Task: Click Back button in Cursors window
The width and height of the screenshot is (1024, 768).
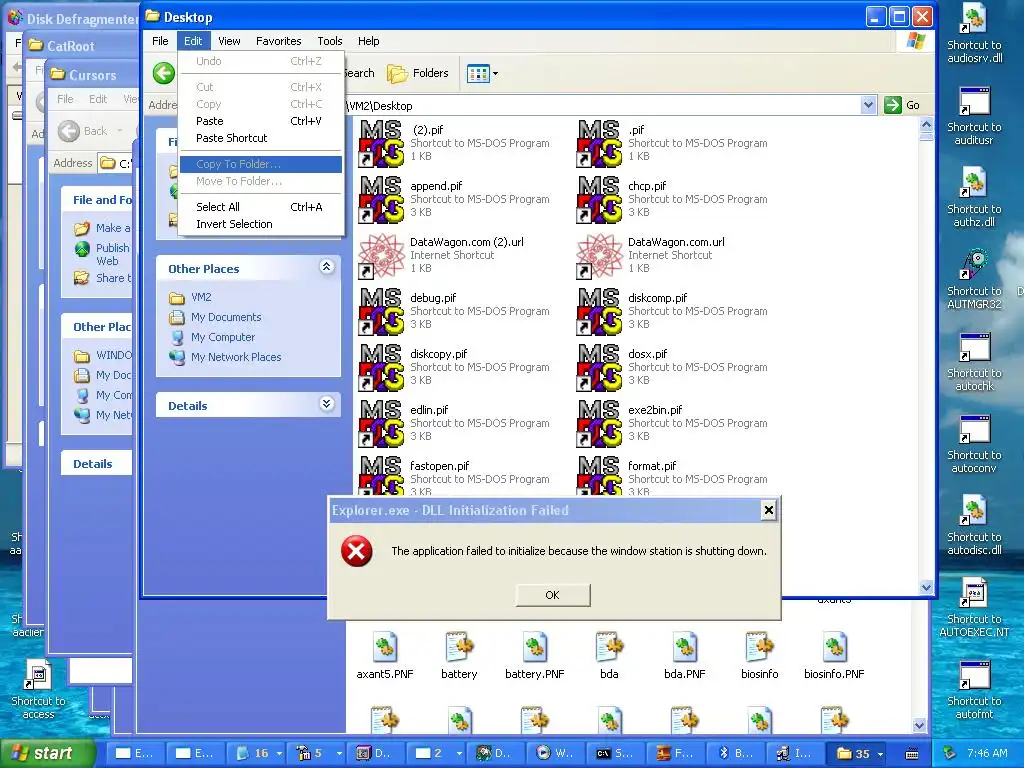Action: (82, 131)
